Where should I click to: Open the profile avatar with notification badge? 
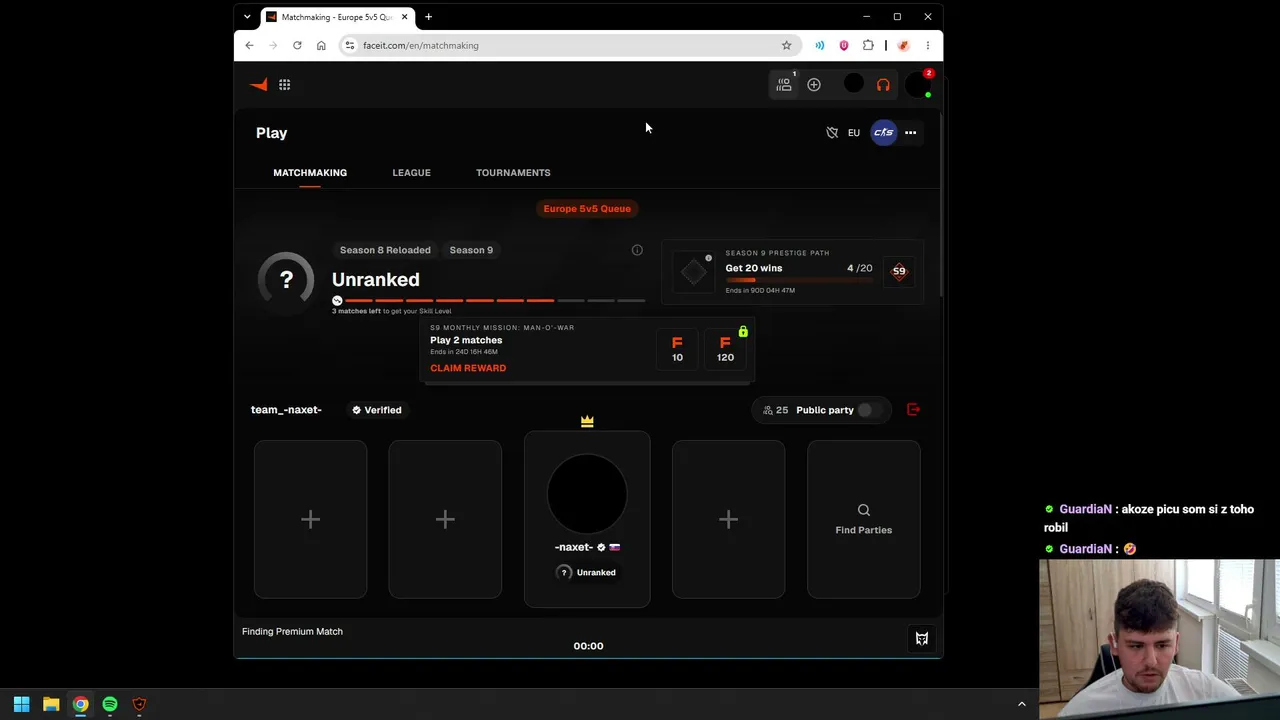(x=918, y=85)
